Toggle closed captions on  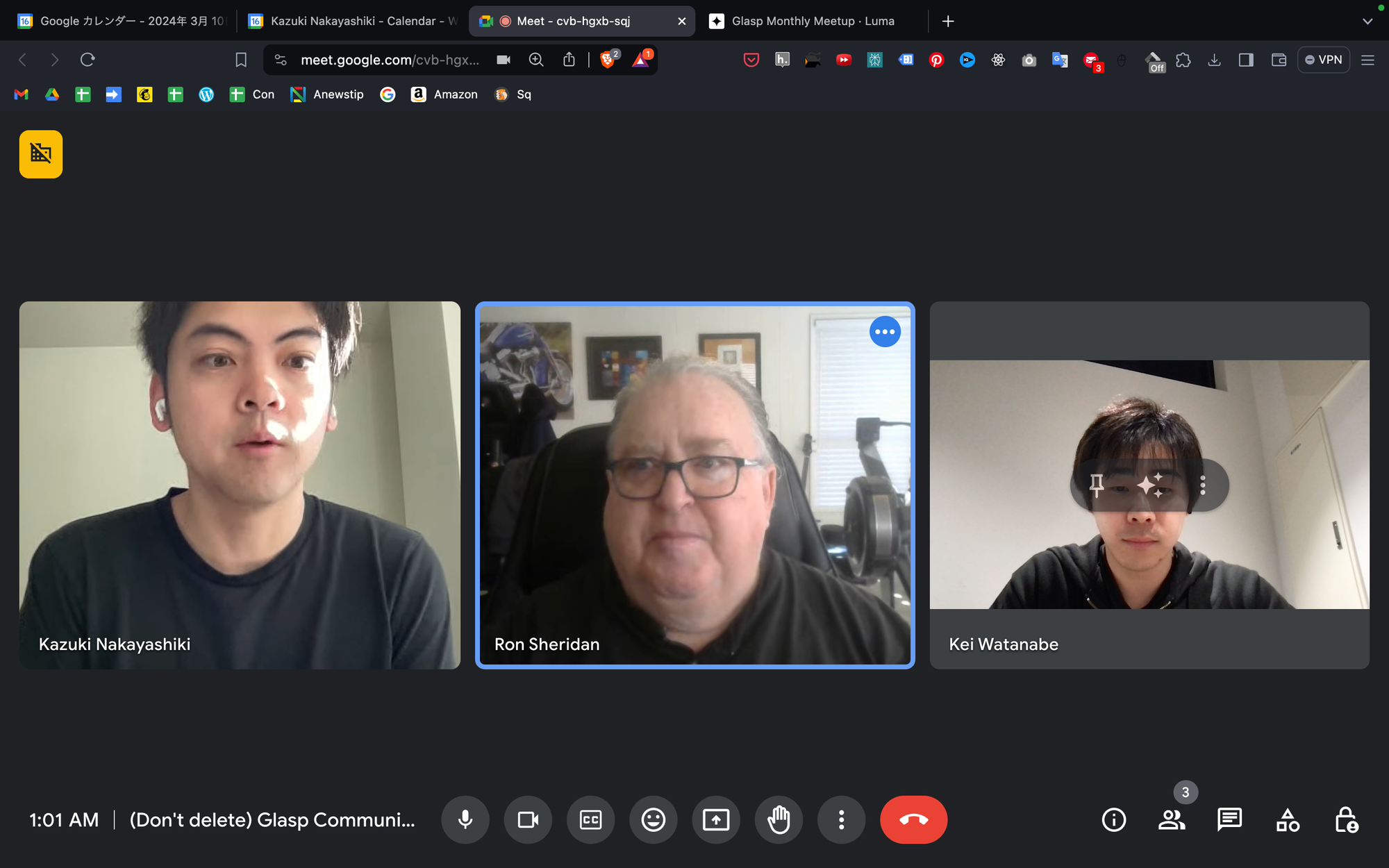coord(590,819)
